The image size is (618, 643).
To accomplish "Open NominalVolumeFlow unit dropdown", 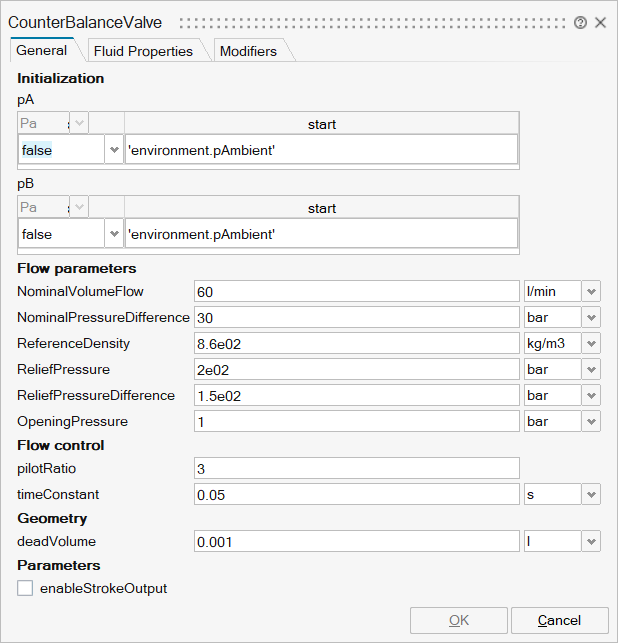I will pos(592,291).
